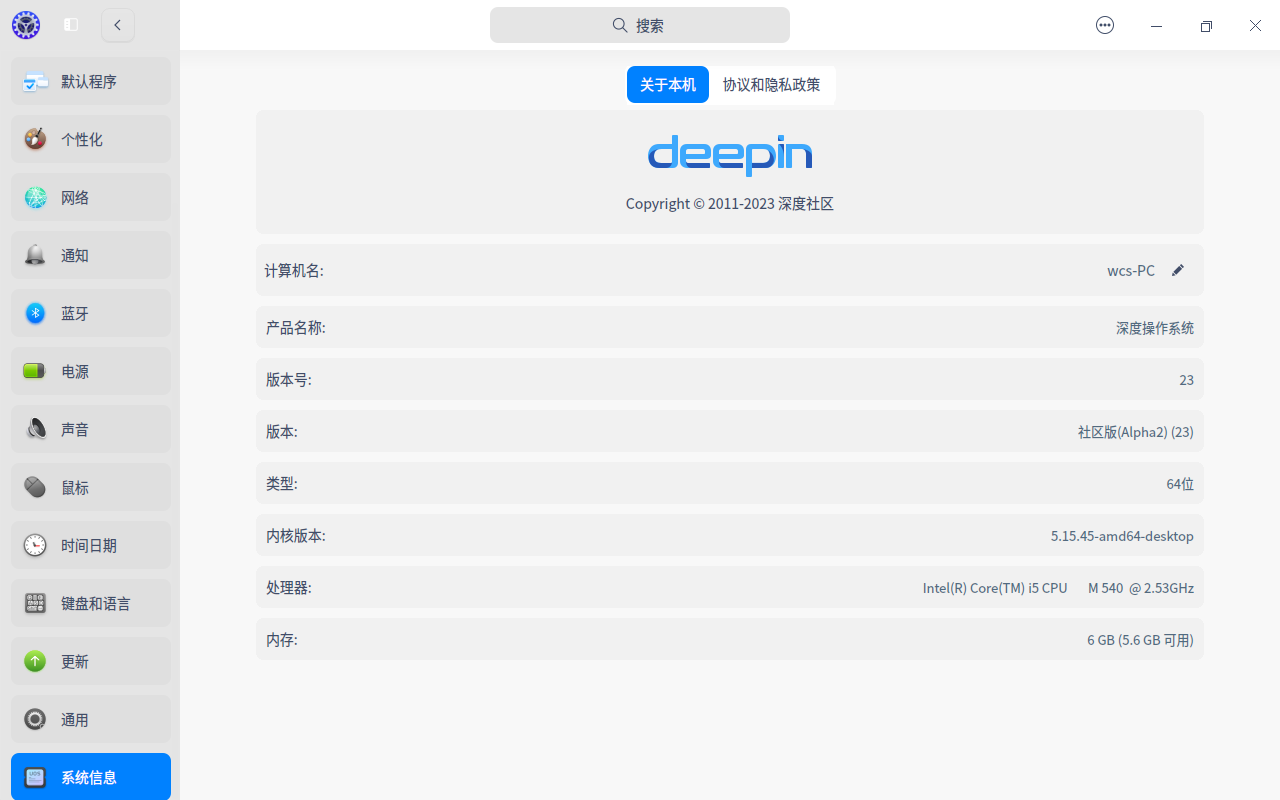This screenshot has height=800, width=1280.
Task: Open the more options ellipsis menu
Action: (1104, 25)
